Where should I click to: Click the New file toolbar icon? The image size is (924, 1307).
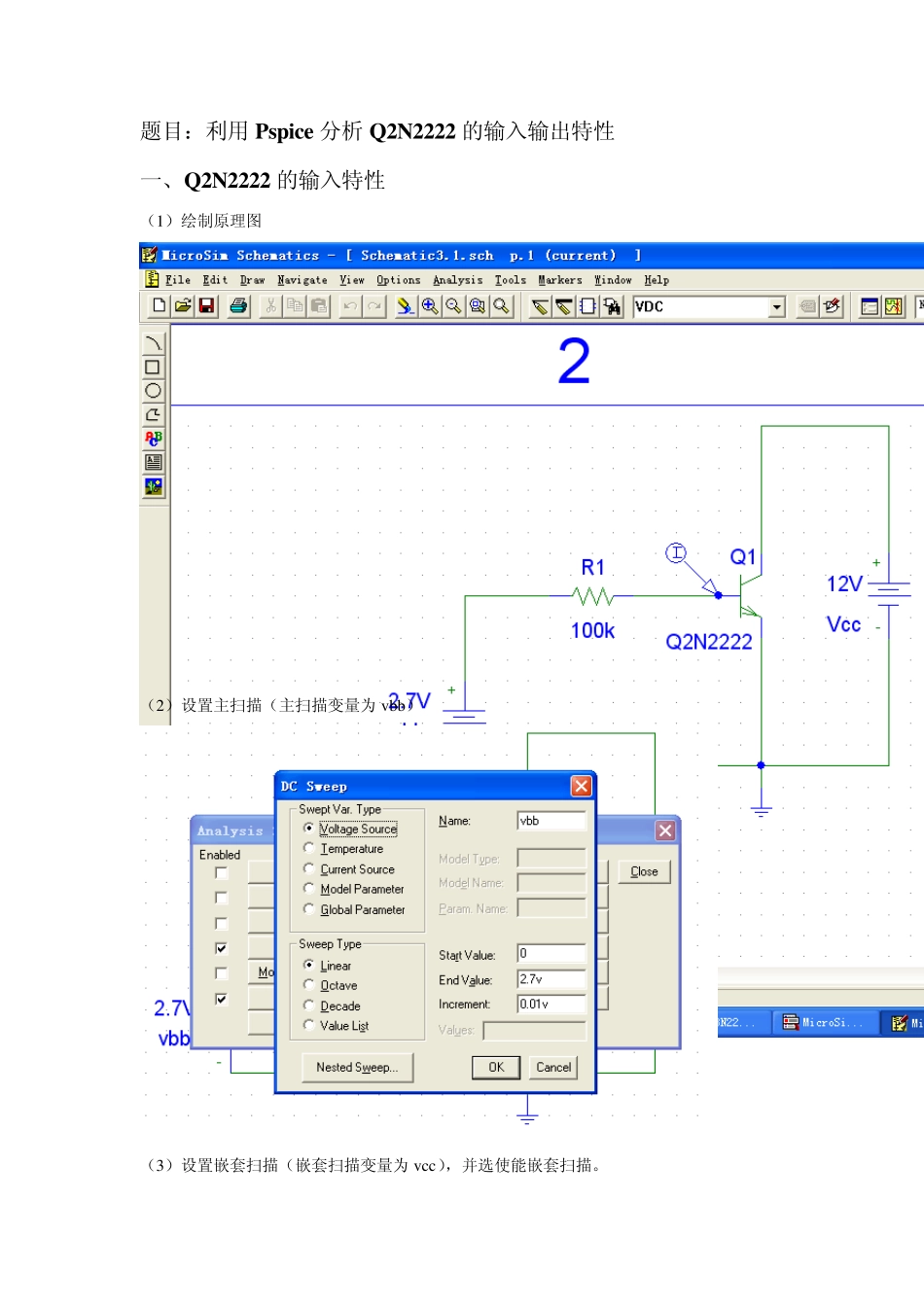pos(159,306)
